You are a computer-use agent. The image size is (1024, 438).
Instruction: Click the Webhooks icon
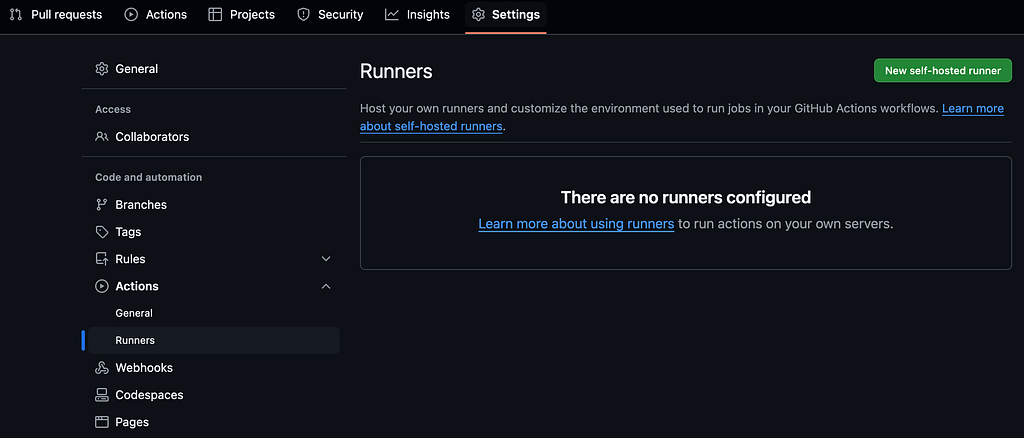click(102, 368)
